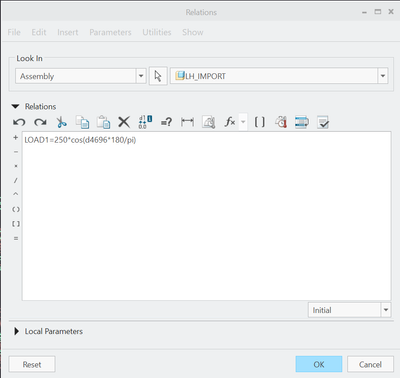Open the Assembly look-in dropdown

(141, 76)
